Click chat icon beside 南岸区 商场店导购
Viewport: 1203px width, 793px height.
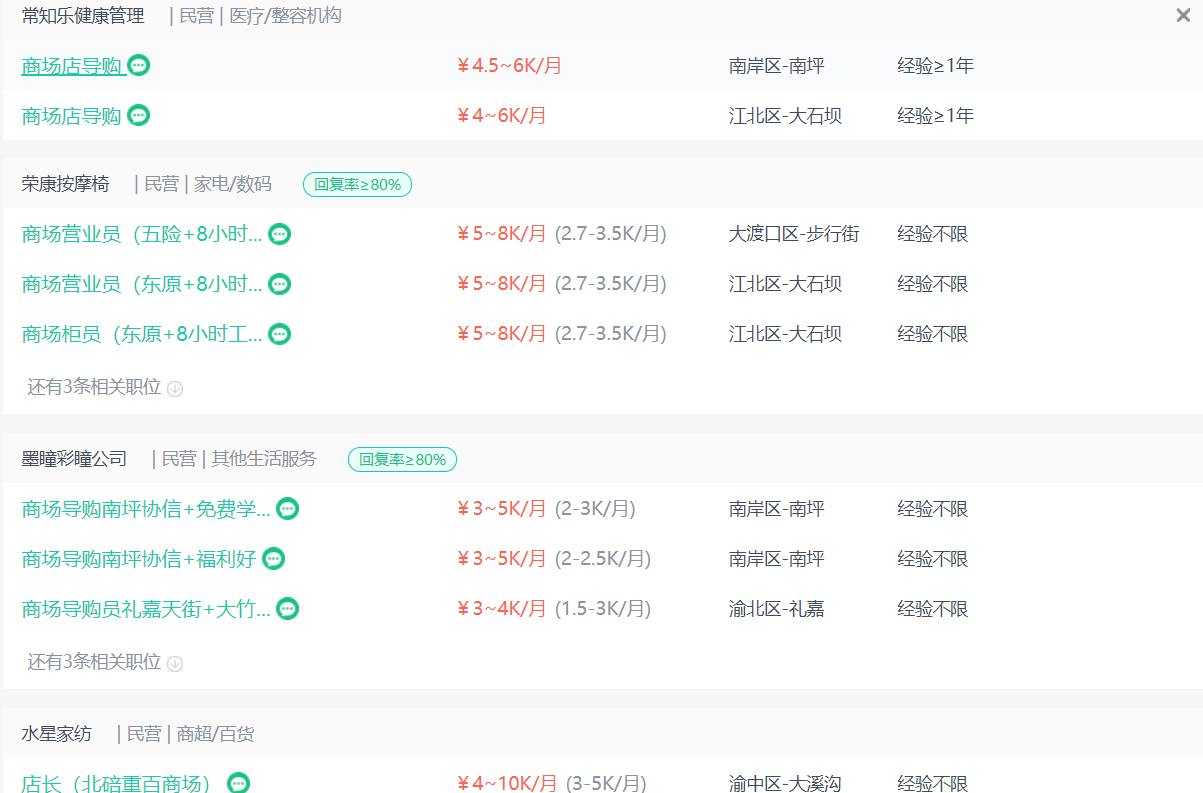pyautogui.click(x=139, y=66)
